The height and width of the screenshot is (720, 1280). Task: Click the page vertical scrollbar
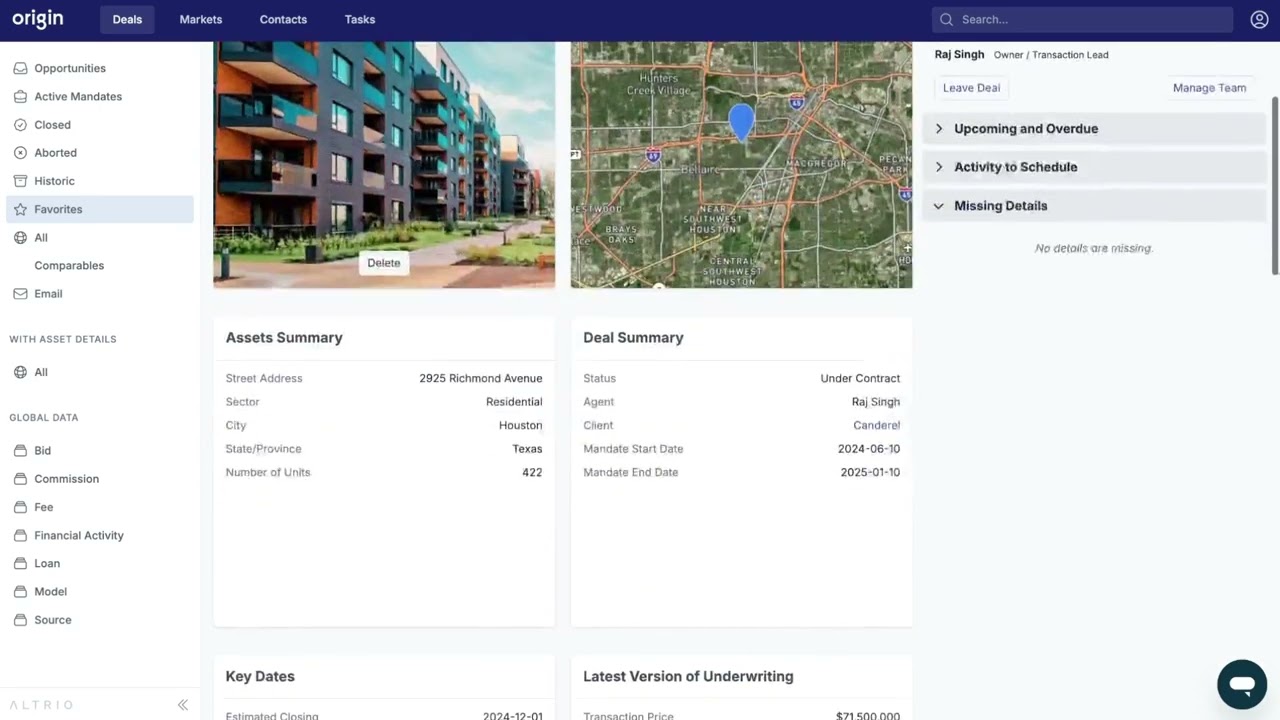(1275, 185)
